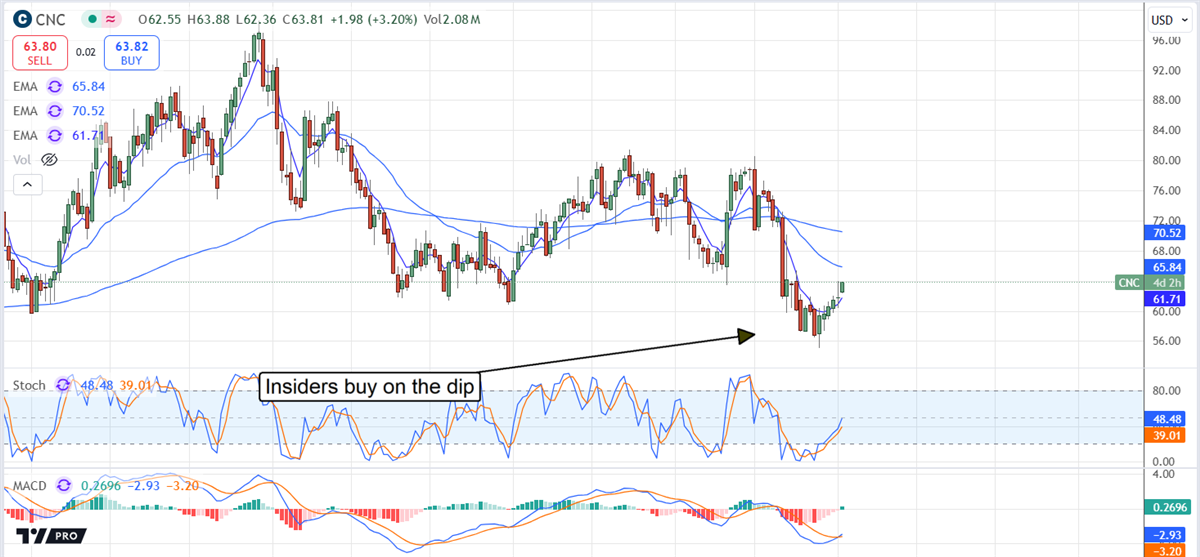Select the Vol indicator label

click(x=23, y=159)
